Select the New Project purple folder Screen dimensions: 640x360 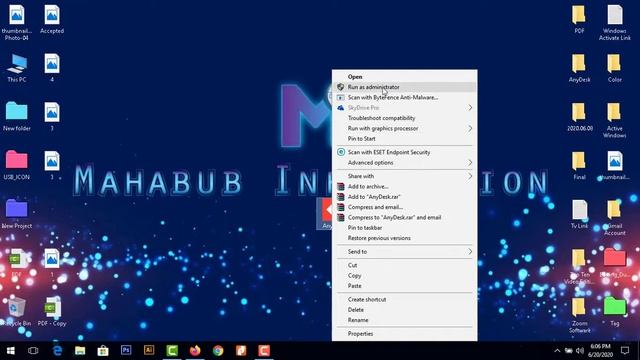point(17,214)
